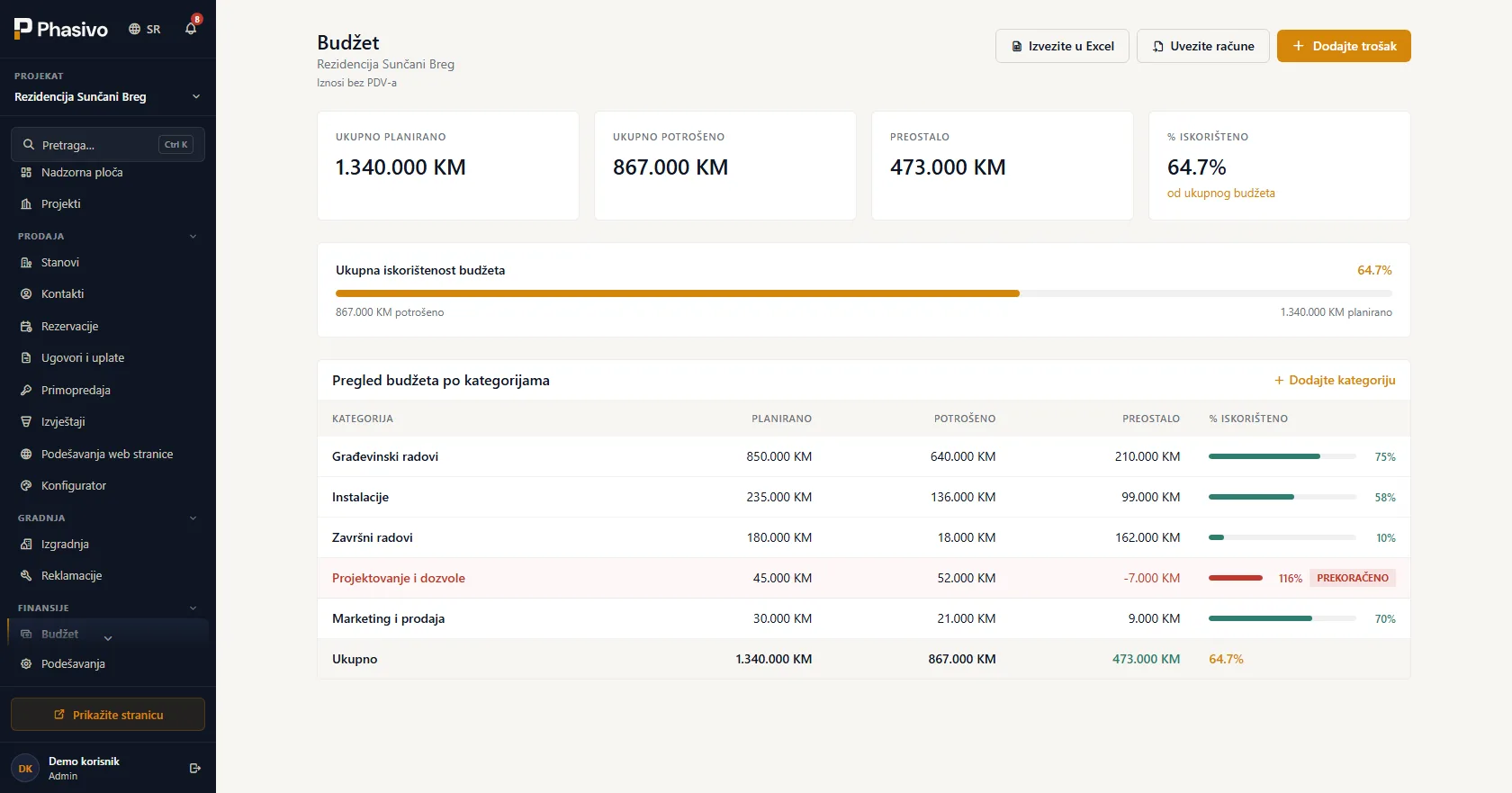The height and width of the screenshot is (793, 1512).
Task: Open Nadzorna ploča in the sidebar
Action: pyautogui.click(x=108, y=172)
